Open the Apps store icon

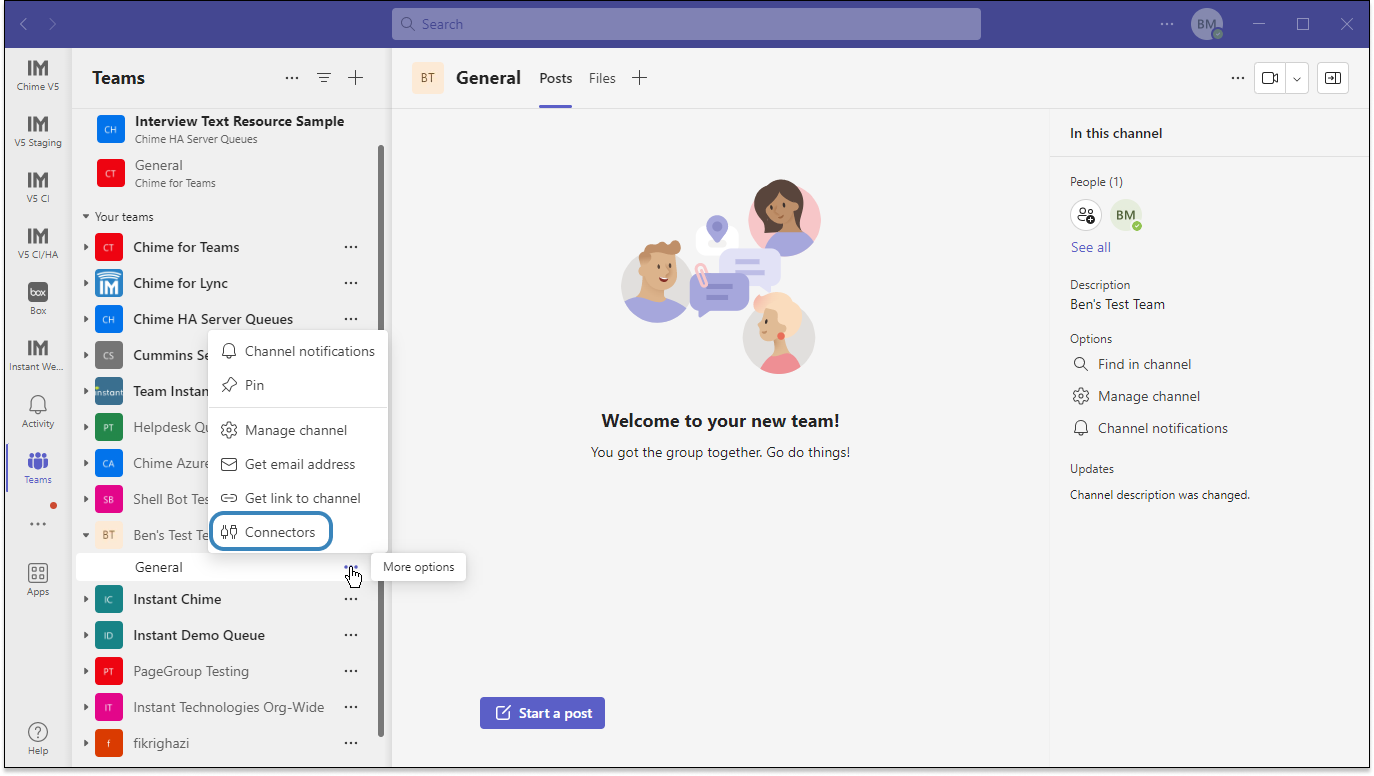point(38,579)
